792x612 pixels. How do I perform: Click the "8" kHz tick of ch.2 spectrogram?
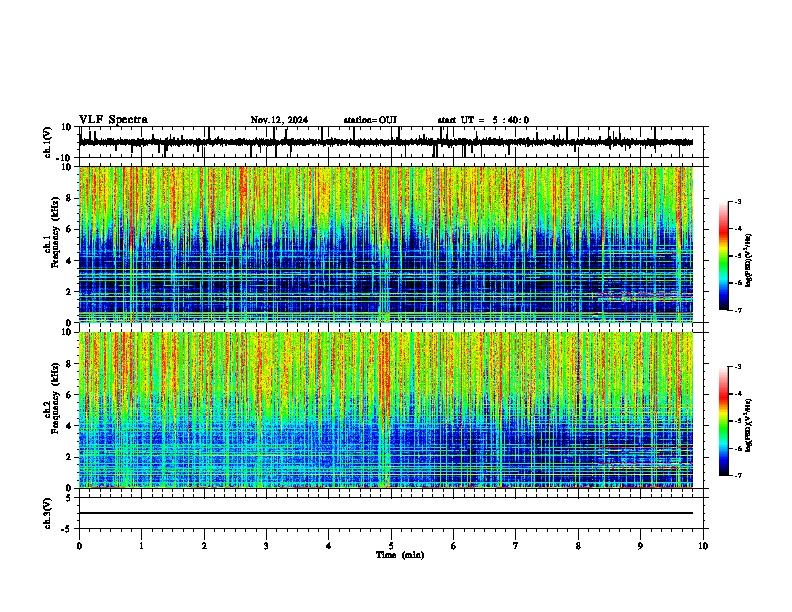pos(69,363)
